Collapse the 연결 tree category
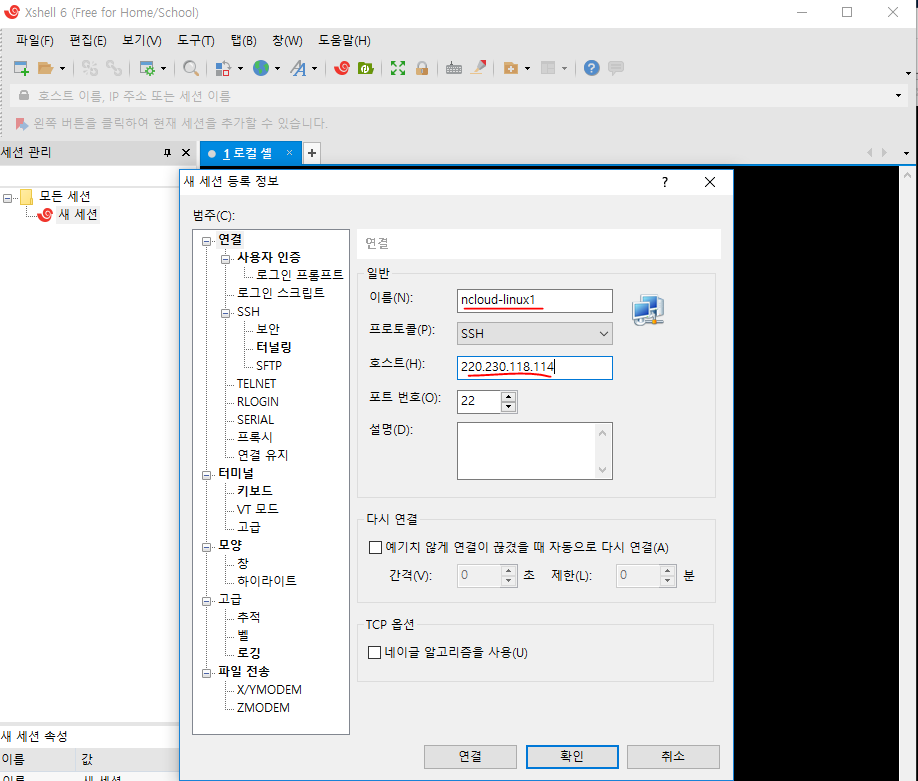Screen dimensions: 918x781 pos(206,241)
